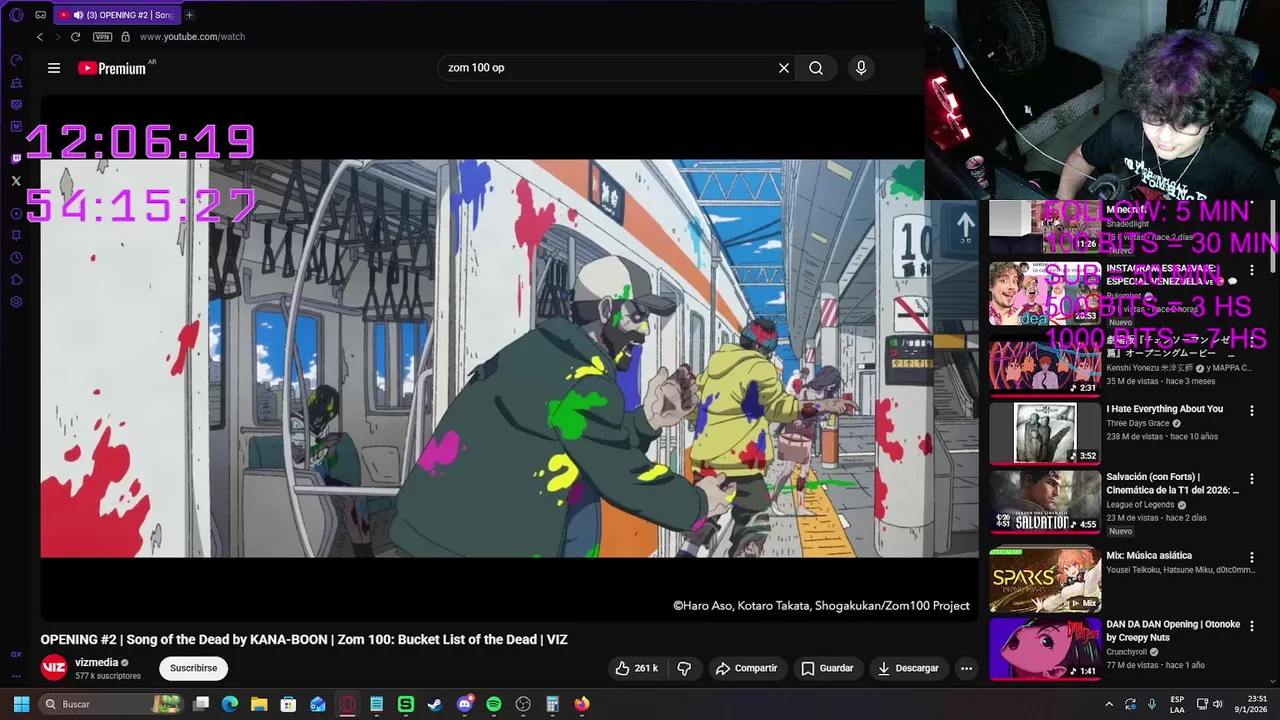Open DAN DA DAN Opening Otonoke video
The width and height of the screenshot is (1280, 720).
1173,631
